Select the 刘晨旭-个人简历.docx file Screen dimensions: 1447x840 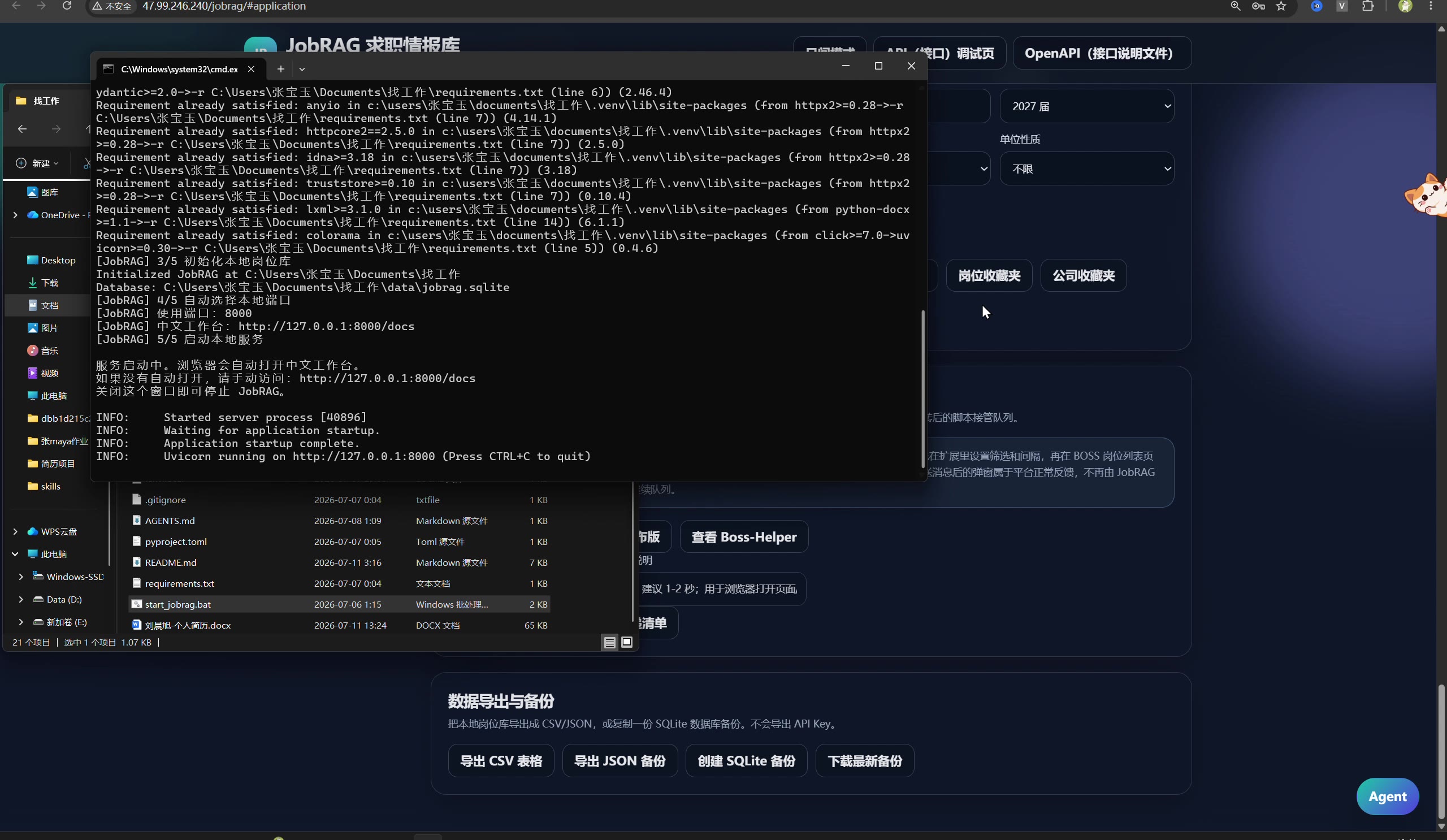(339, 625)
